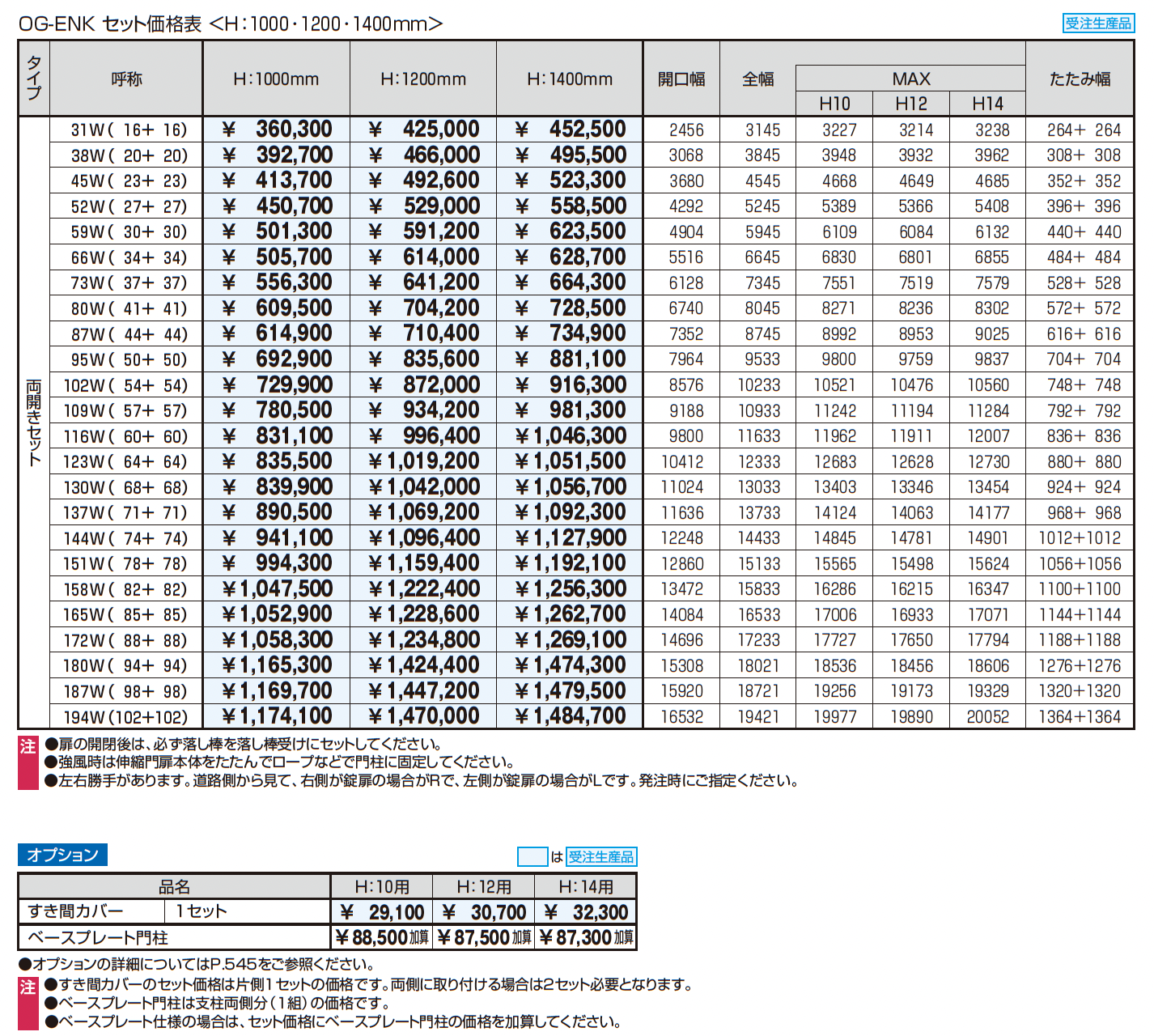Click the folding width "1012+1012"
Image resolution: width=1154 pixels, height=1036 pixels.
pos(1080,538)
